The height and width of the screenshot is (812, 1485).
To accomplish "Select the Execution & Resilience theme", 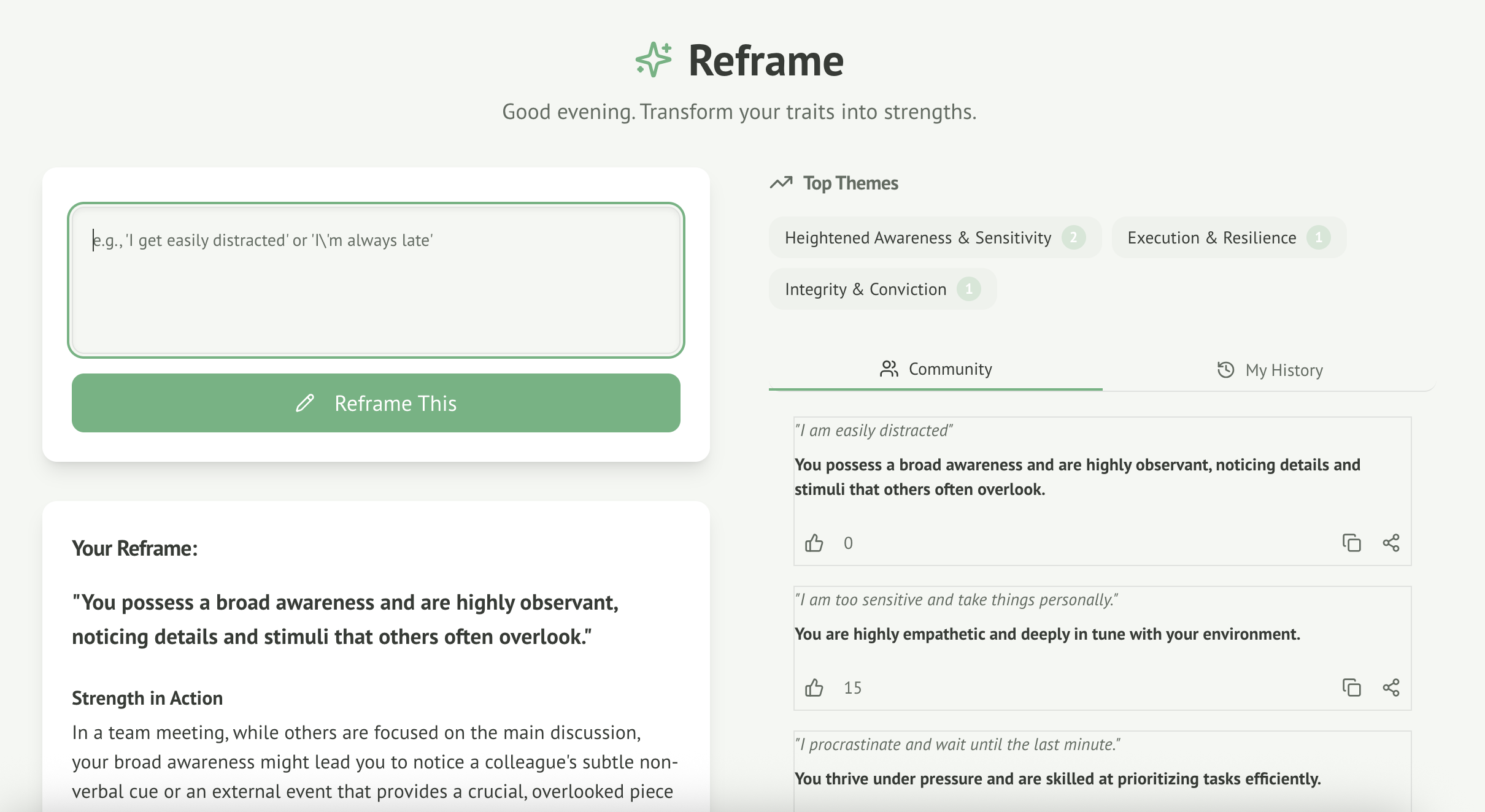I will (1228, 237).
